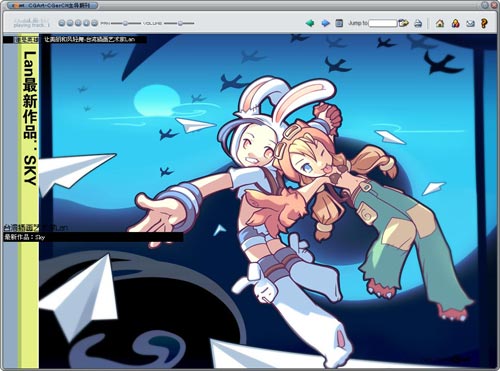Click the second round music player button
500x371 pixels.
(70, 23)
